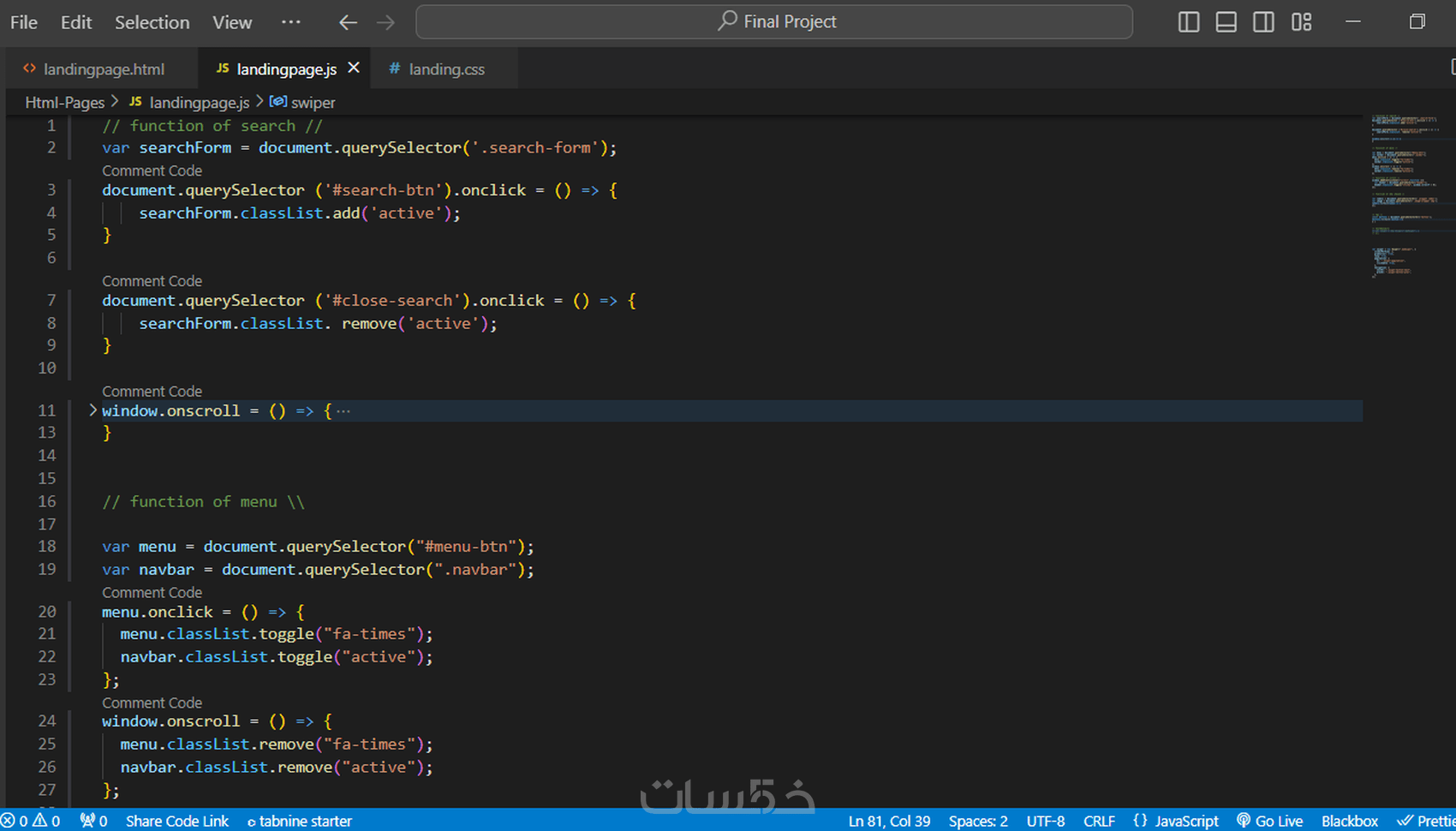
Task: Click the tabnine starter status icon
Action: pyautogui.click(x=299, y=821)
